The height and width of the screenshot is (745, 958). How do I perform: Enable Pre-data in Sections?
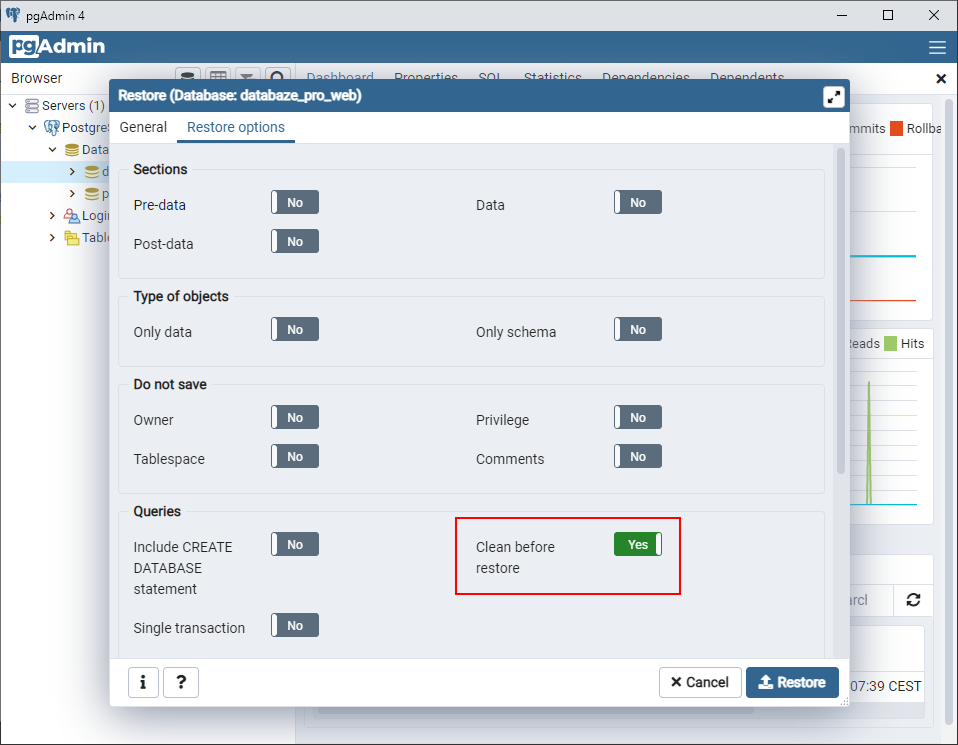pyautogui.click(x=294, y=202)
